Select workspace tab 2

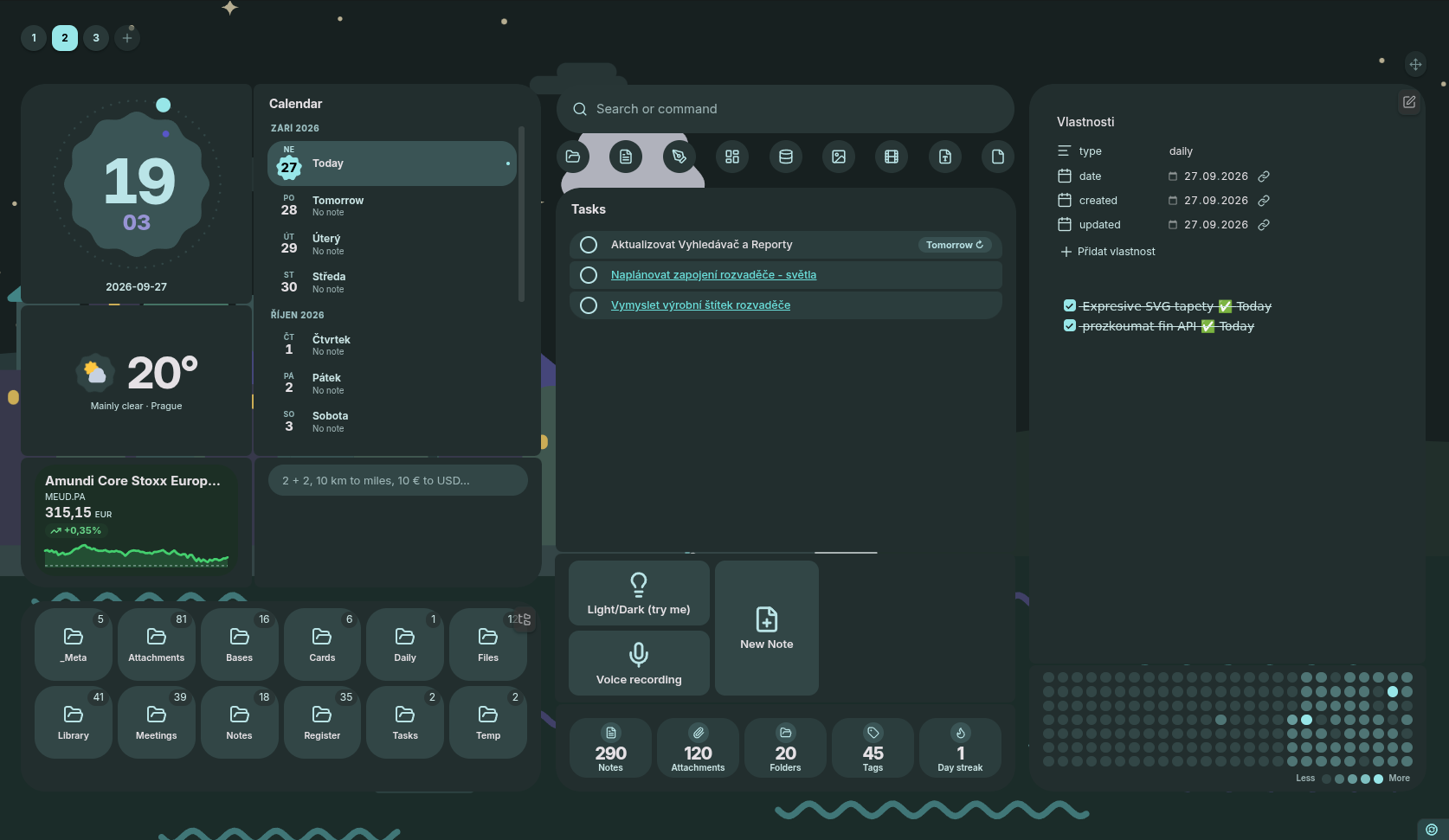[65, 38]
